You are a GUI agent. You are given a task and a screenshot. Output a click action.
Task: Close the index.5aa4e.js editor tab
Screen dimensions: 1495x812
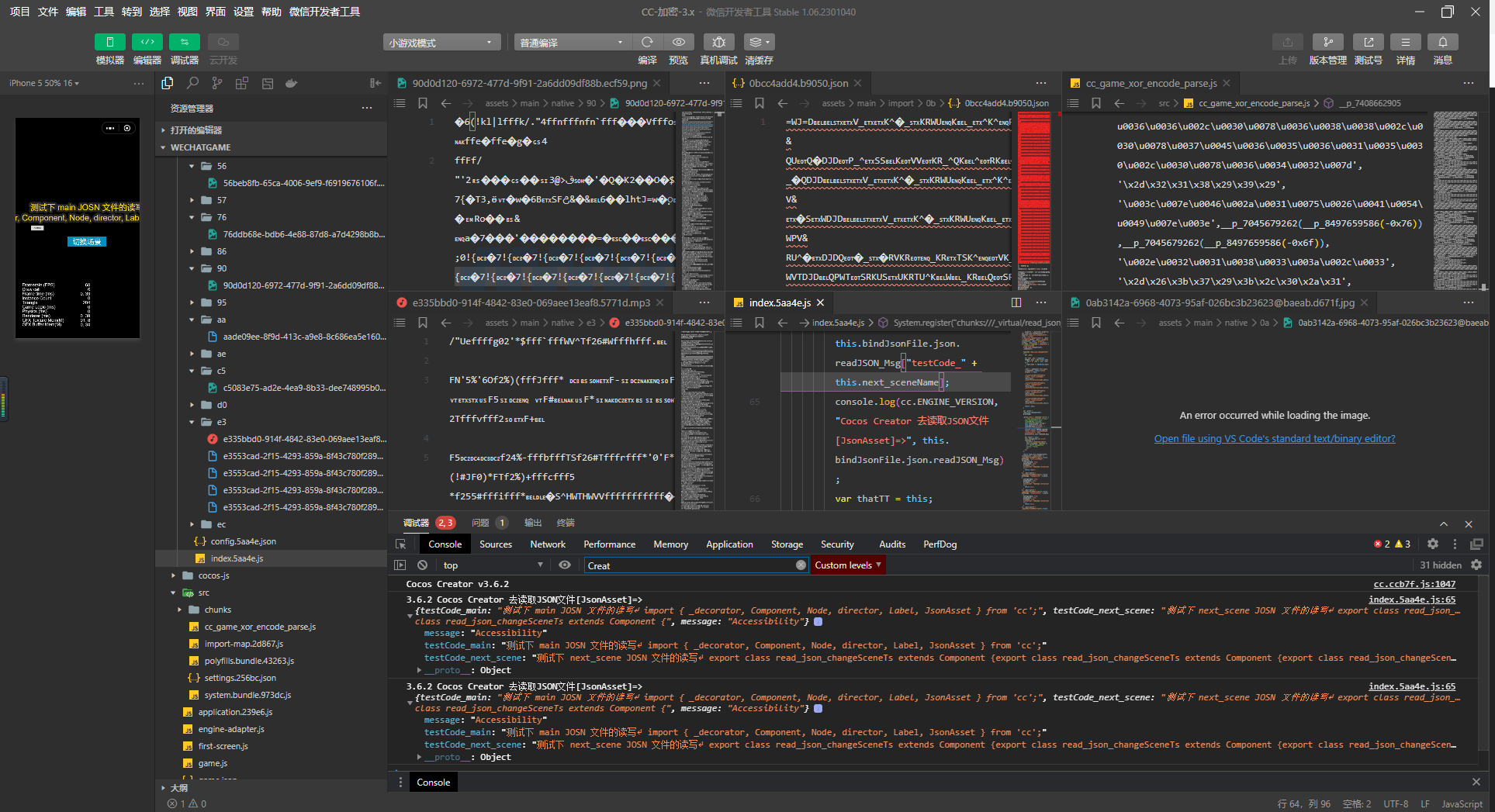click(820, 302)
